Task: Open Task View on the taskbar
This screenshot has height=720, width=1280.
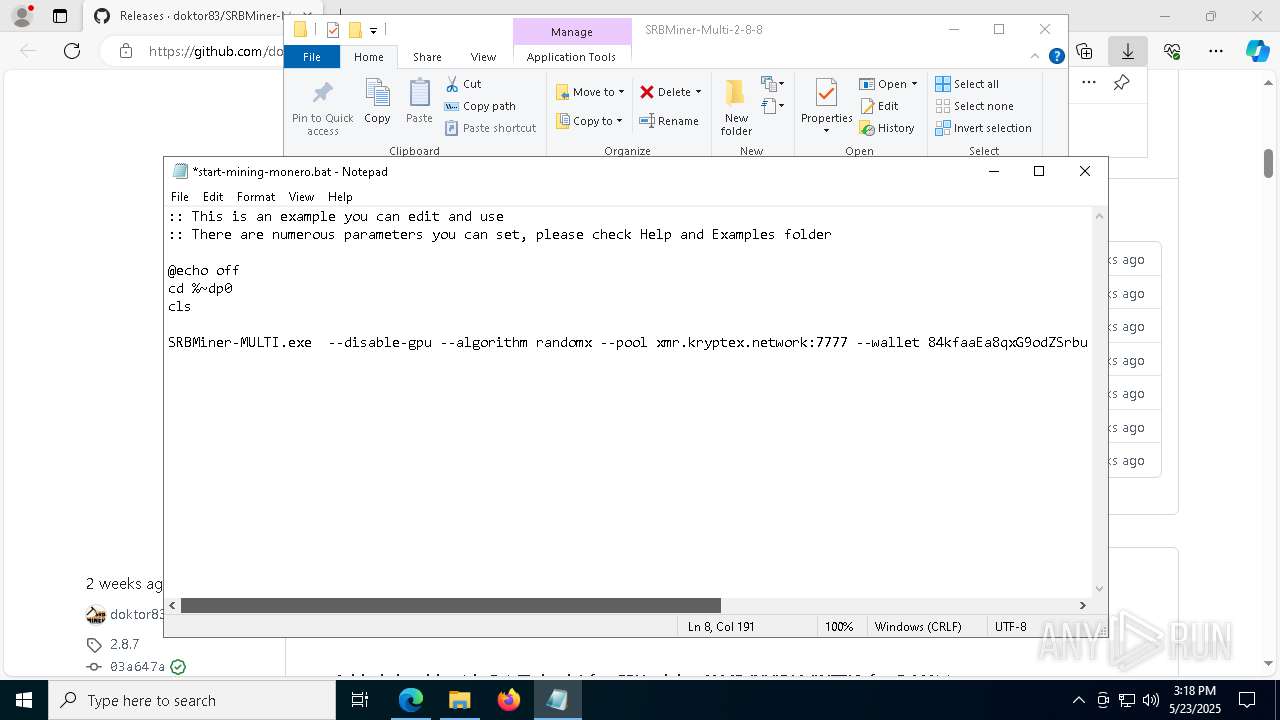Action: click(x=361, y=700)
